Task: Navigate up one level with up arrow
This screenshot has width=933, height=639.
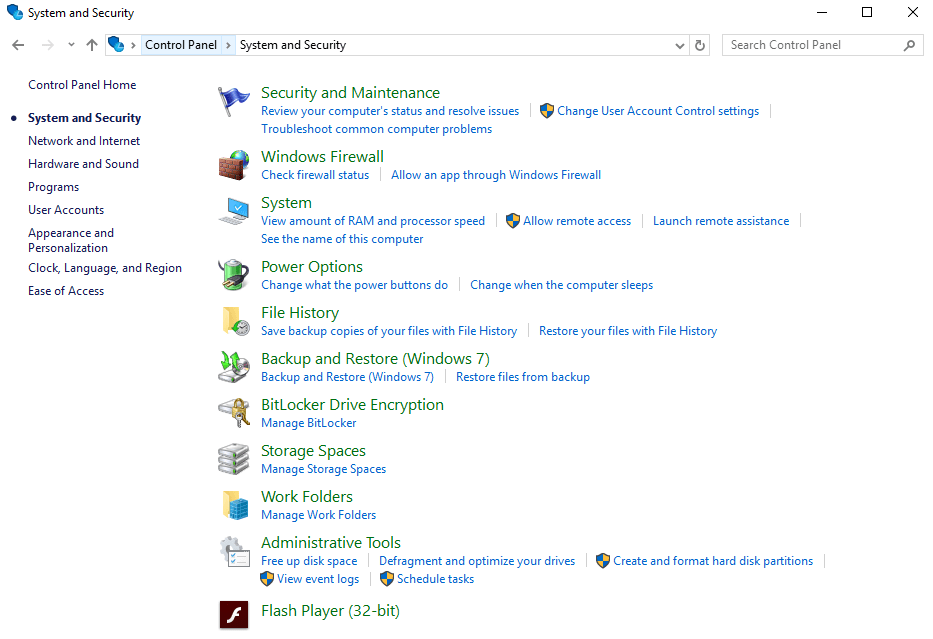Action: [92, 45]
